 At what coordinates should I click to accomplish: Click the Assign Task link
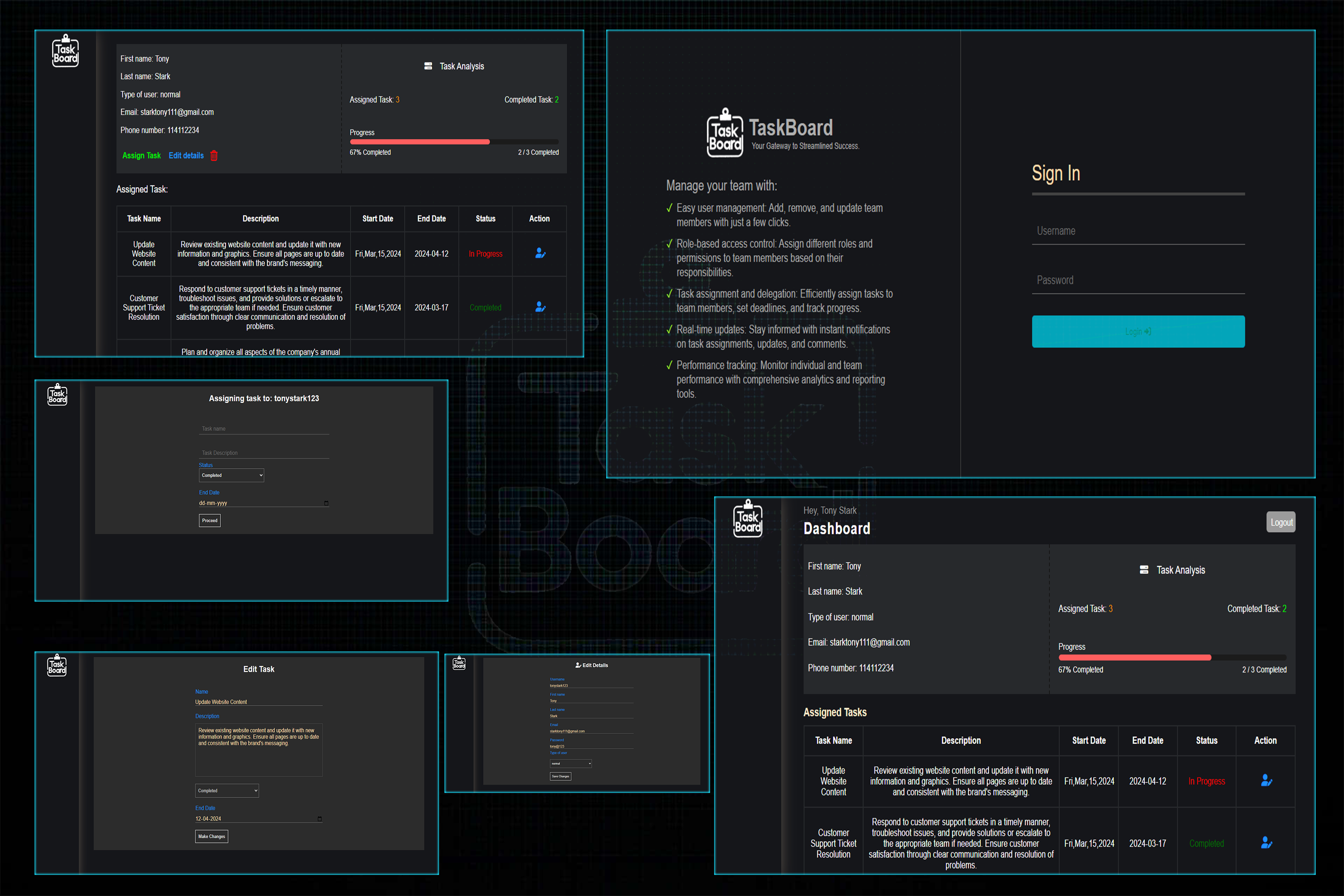pyautogui.click(x=141, y=155)
